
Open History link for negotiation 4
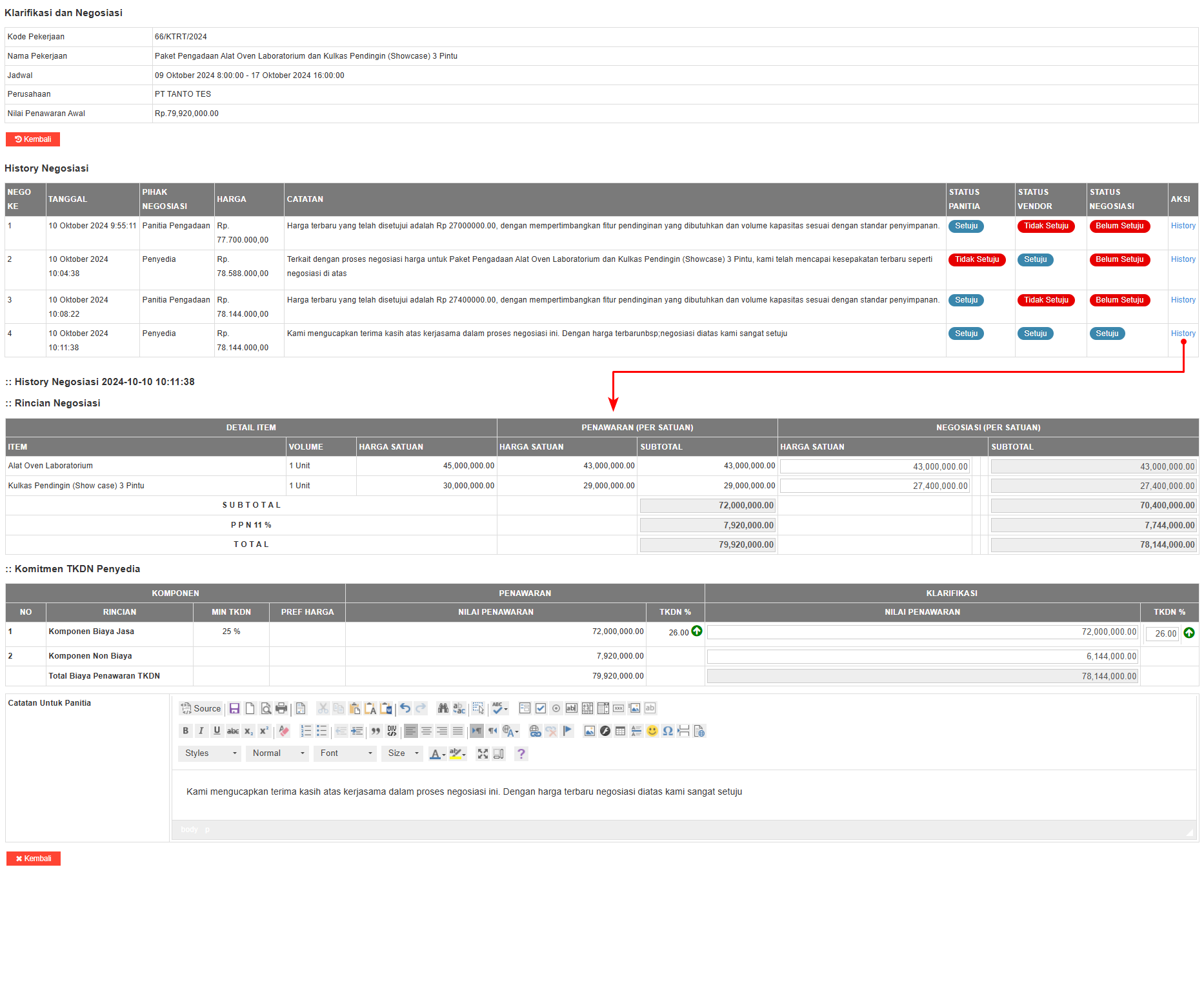coord(1183,333)
